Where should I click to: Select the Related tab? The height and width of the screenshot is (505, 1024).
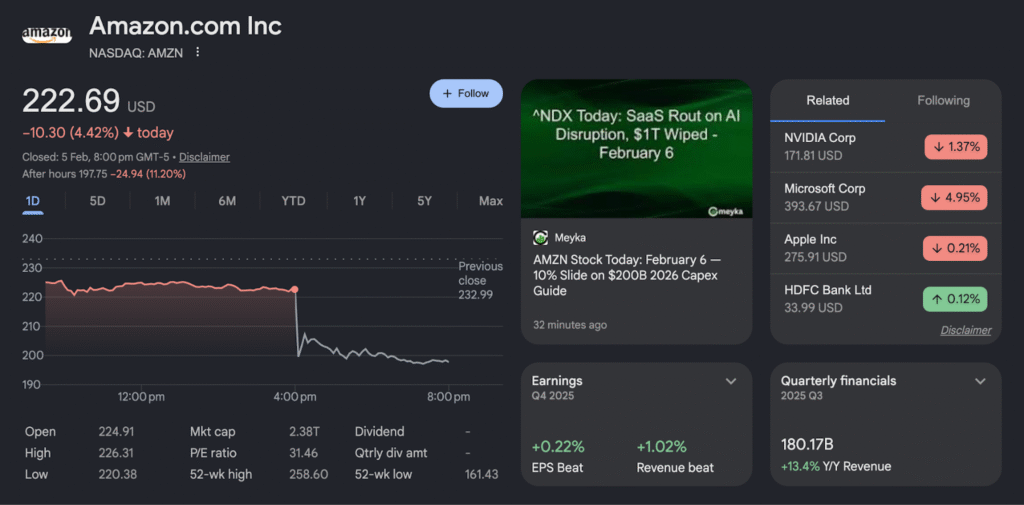(827, 100)
